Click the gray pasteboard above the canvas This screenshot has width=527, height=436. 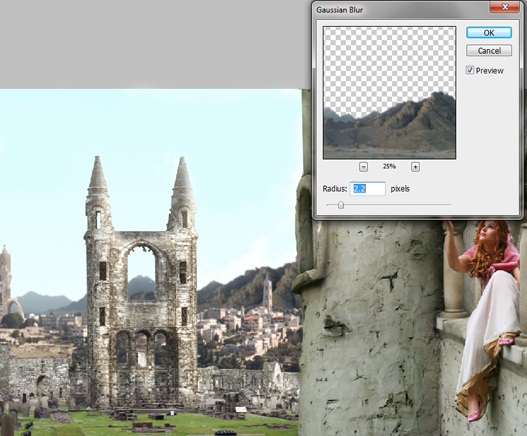coord(155,44)
